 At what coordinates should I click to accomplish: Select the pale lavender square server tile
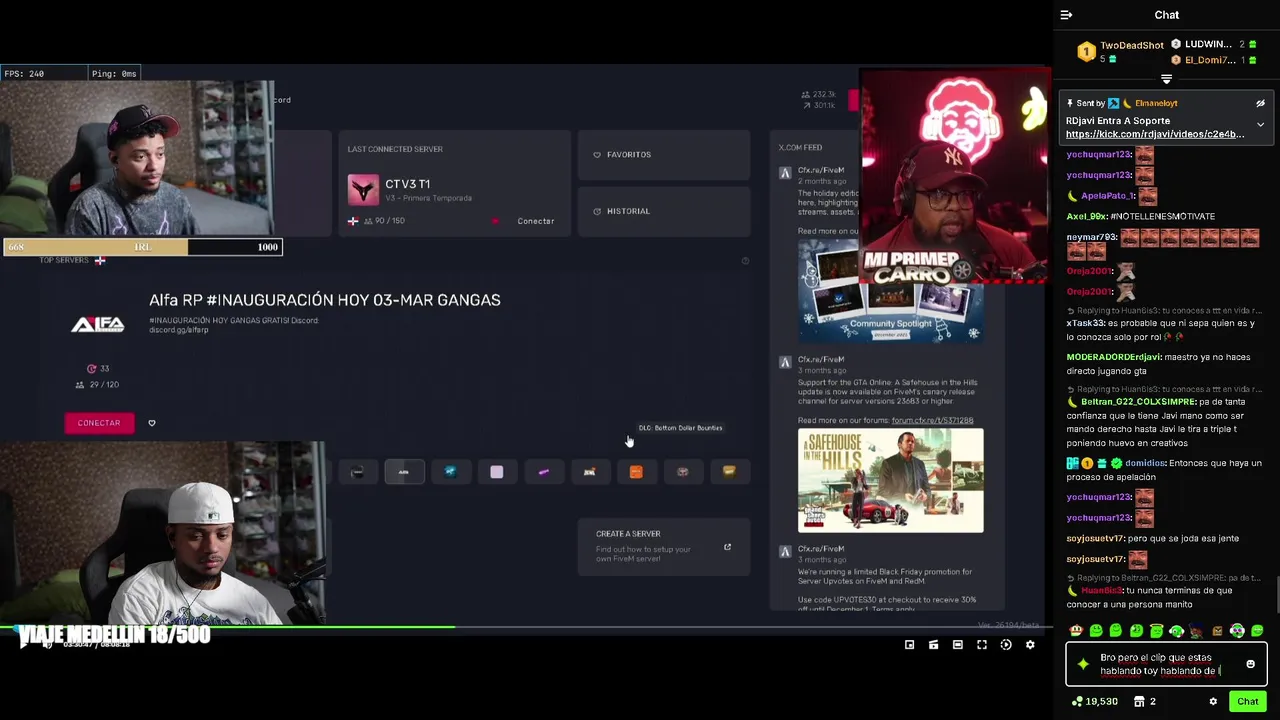point(497,472)
